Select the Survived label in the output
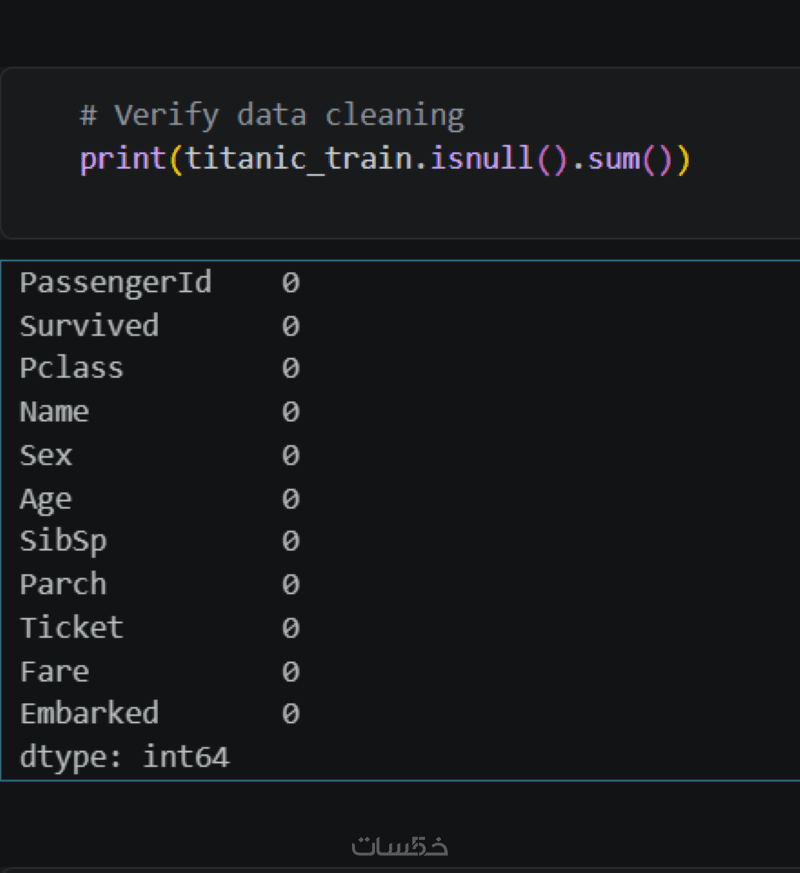The width and height of the screenshot is (800, 873). pos(89,326)
